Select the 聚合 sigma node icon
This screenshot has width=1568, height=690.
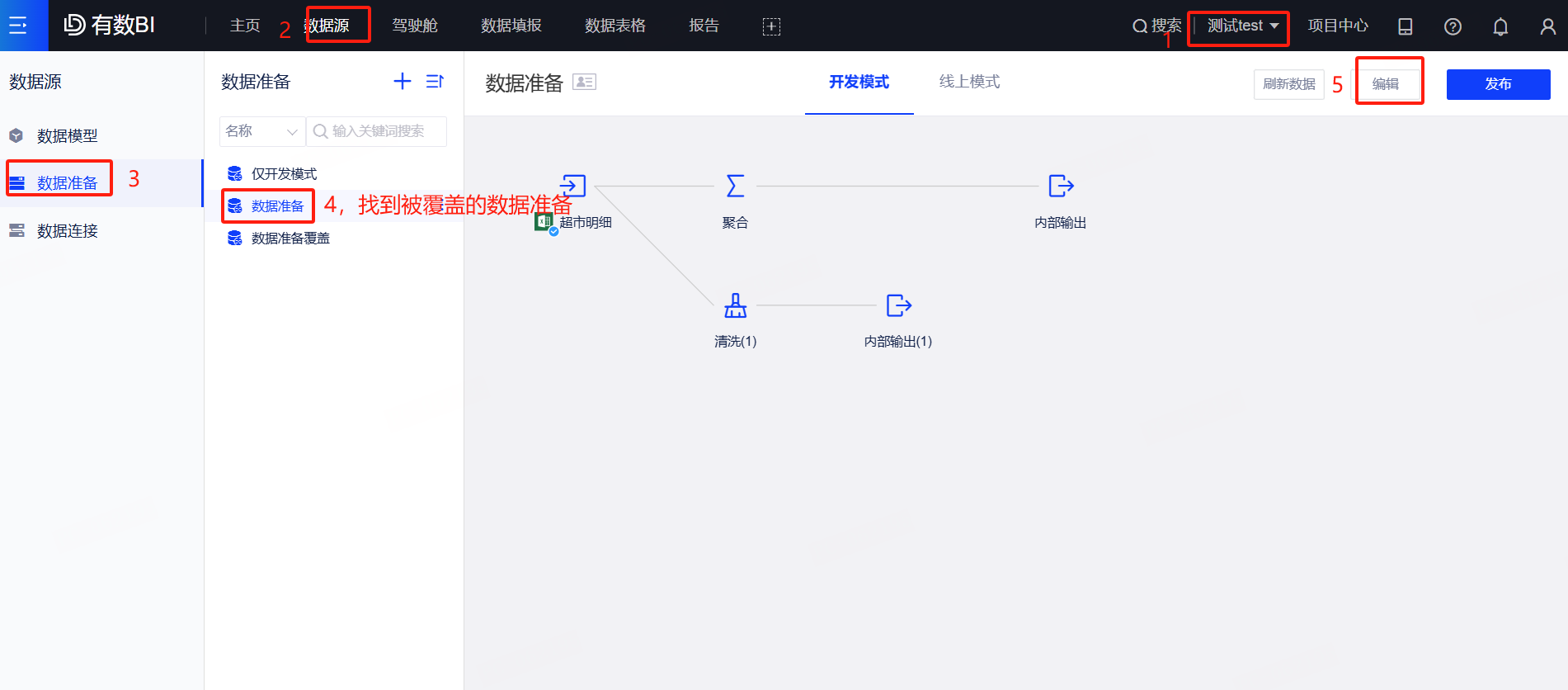click(x=735, y=186)
